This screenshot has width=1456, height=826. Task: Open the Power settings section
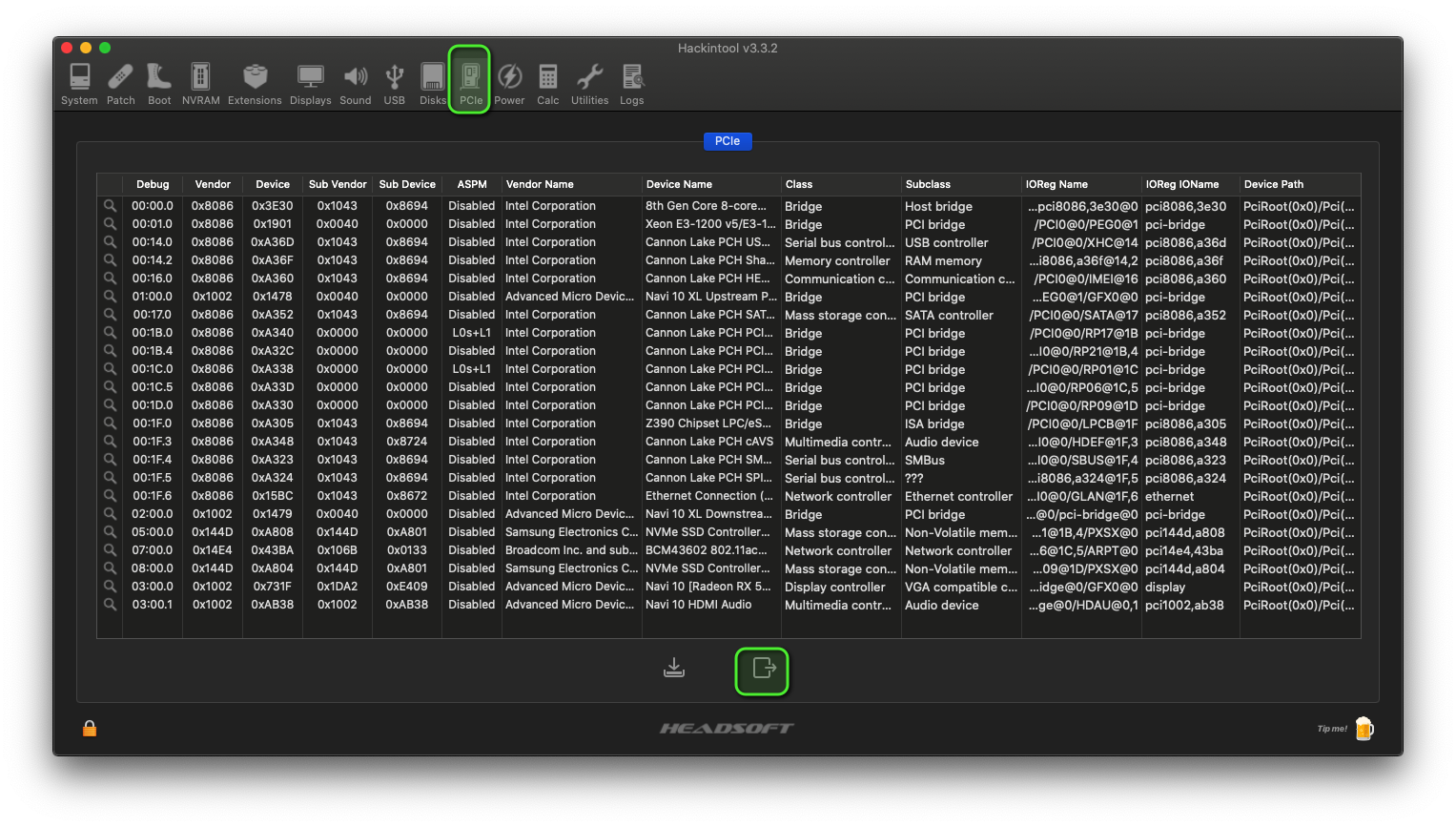pyautogui.click(x=509, y=83)
